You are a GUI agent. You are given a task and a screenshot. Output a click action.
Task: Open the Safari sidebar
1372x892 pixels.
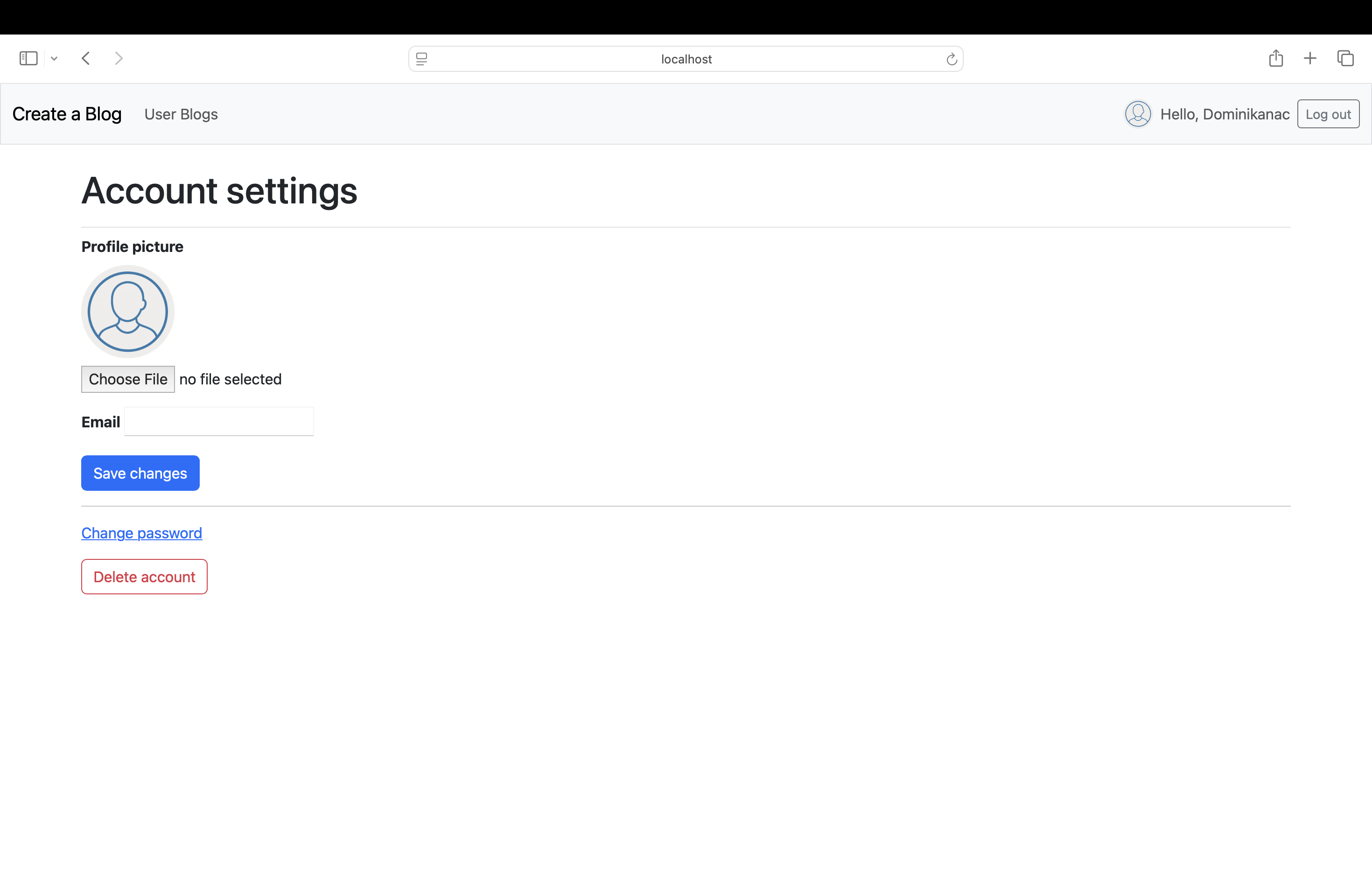28,58
